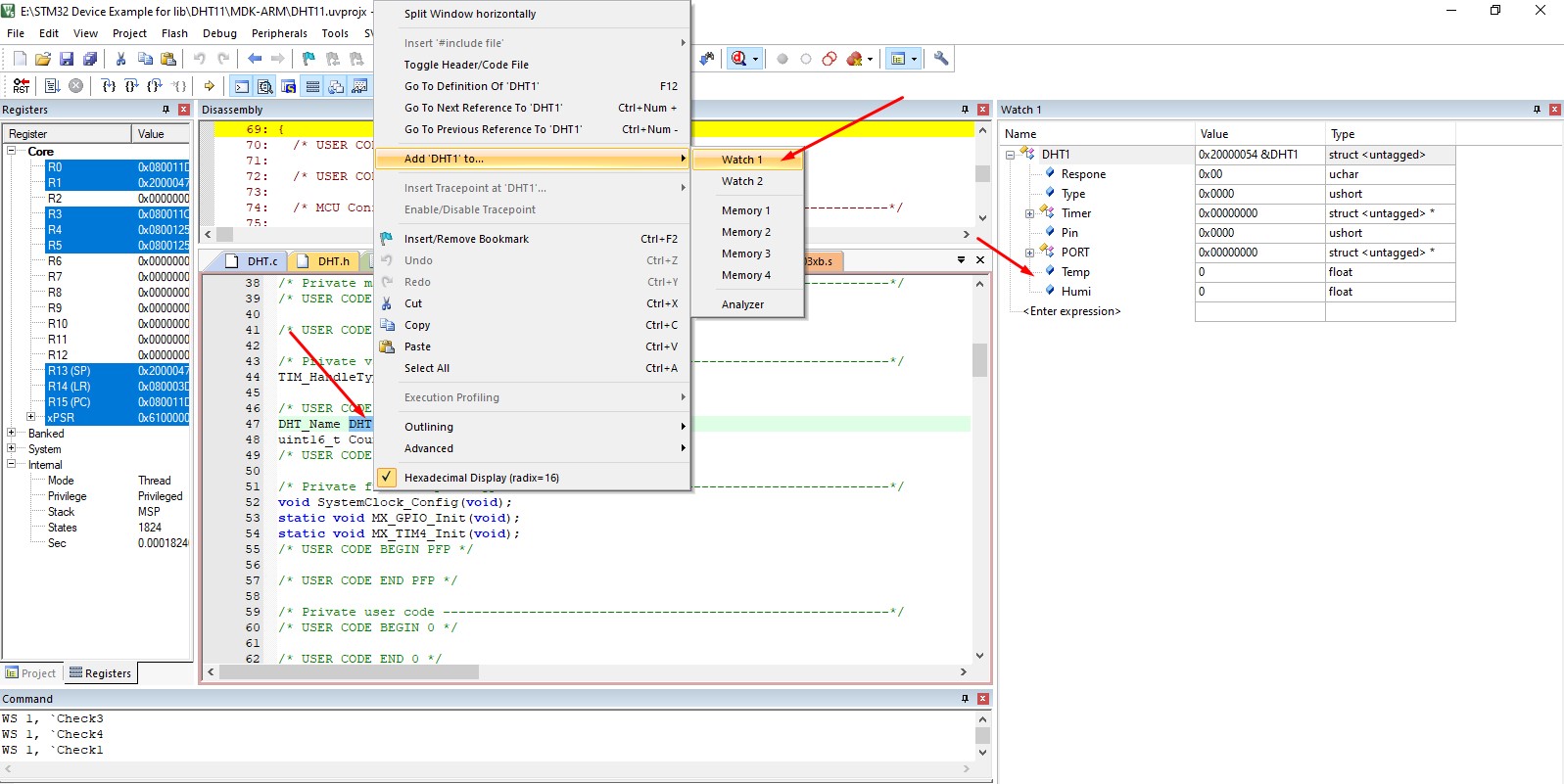Viewport: 1564px width, 784px height.
Task: Open the Configuration wrench icon
Action: click(x=941, y=59)
